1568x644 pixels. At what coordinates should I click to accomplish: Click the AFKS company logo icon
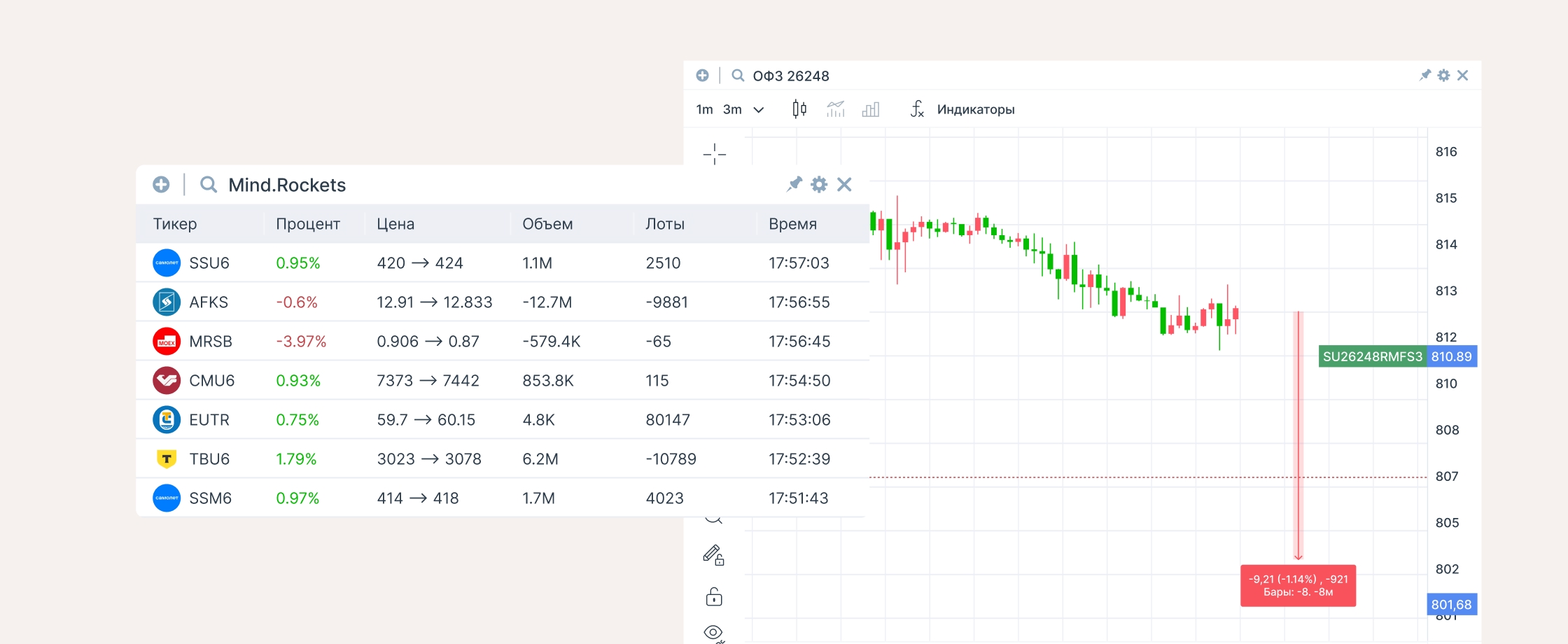coord(167,302)
